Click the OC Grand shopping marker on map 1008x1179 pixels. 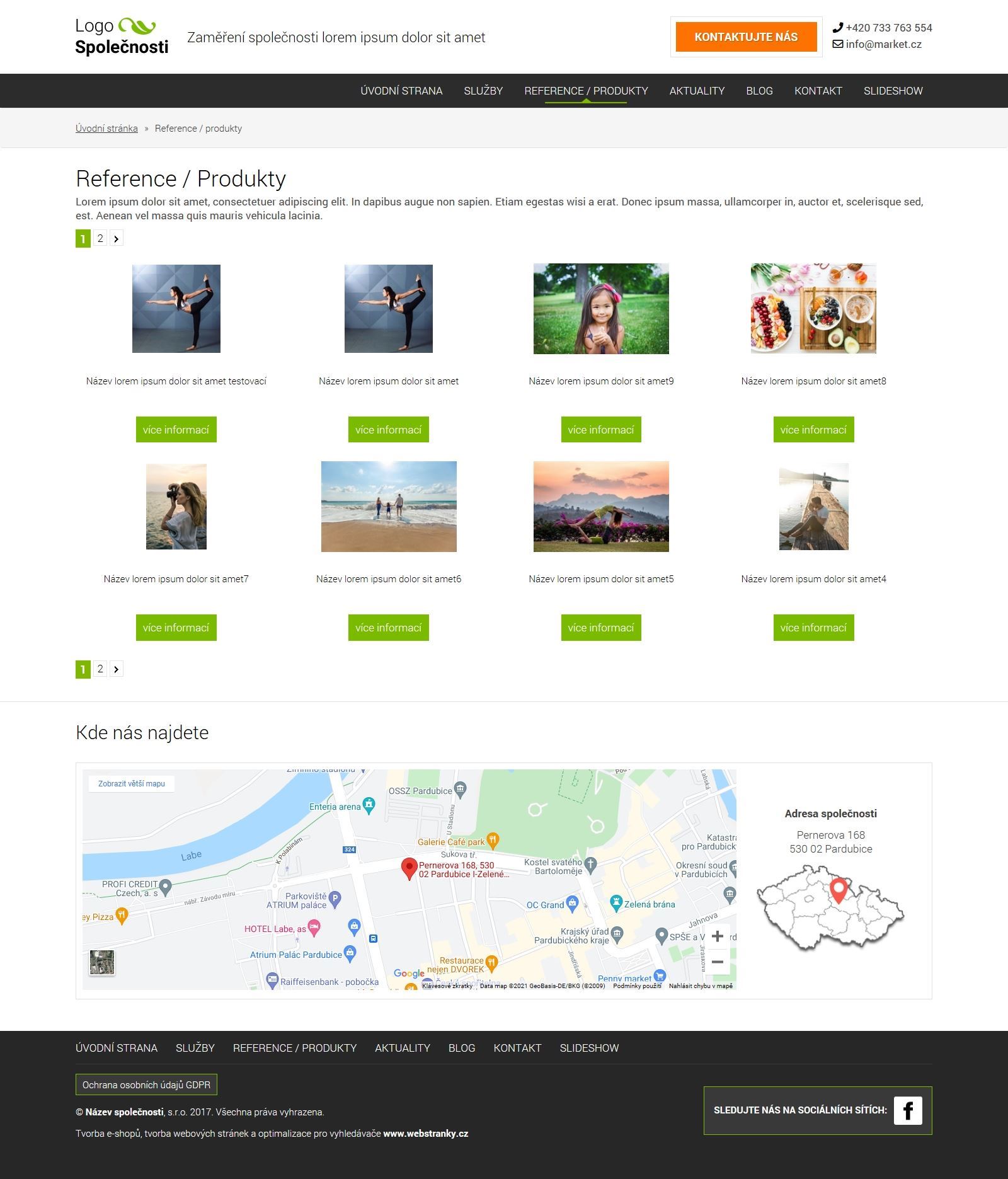[572, 903]
